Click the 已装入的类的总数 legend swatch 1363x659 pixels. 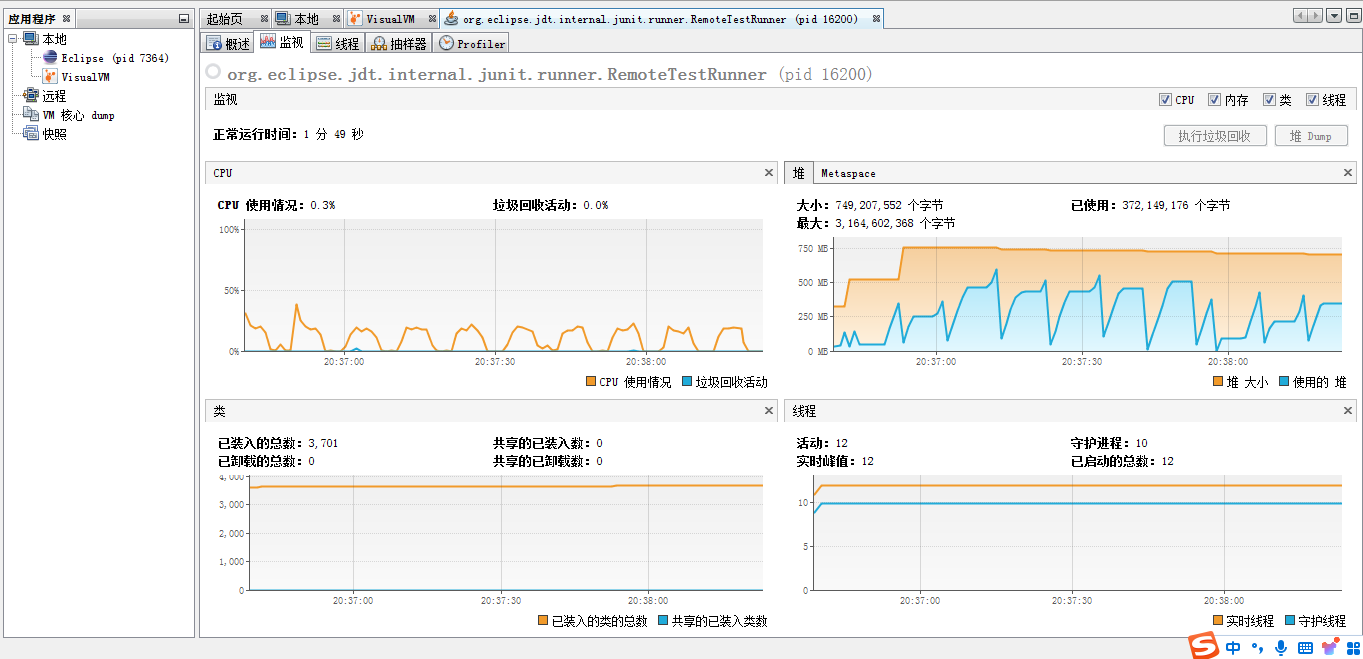[x=543, y=620]
